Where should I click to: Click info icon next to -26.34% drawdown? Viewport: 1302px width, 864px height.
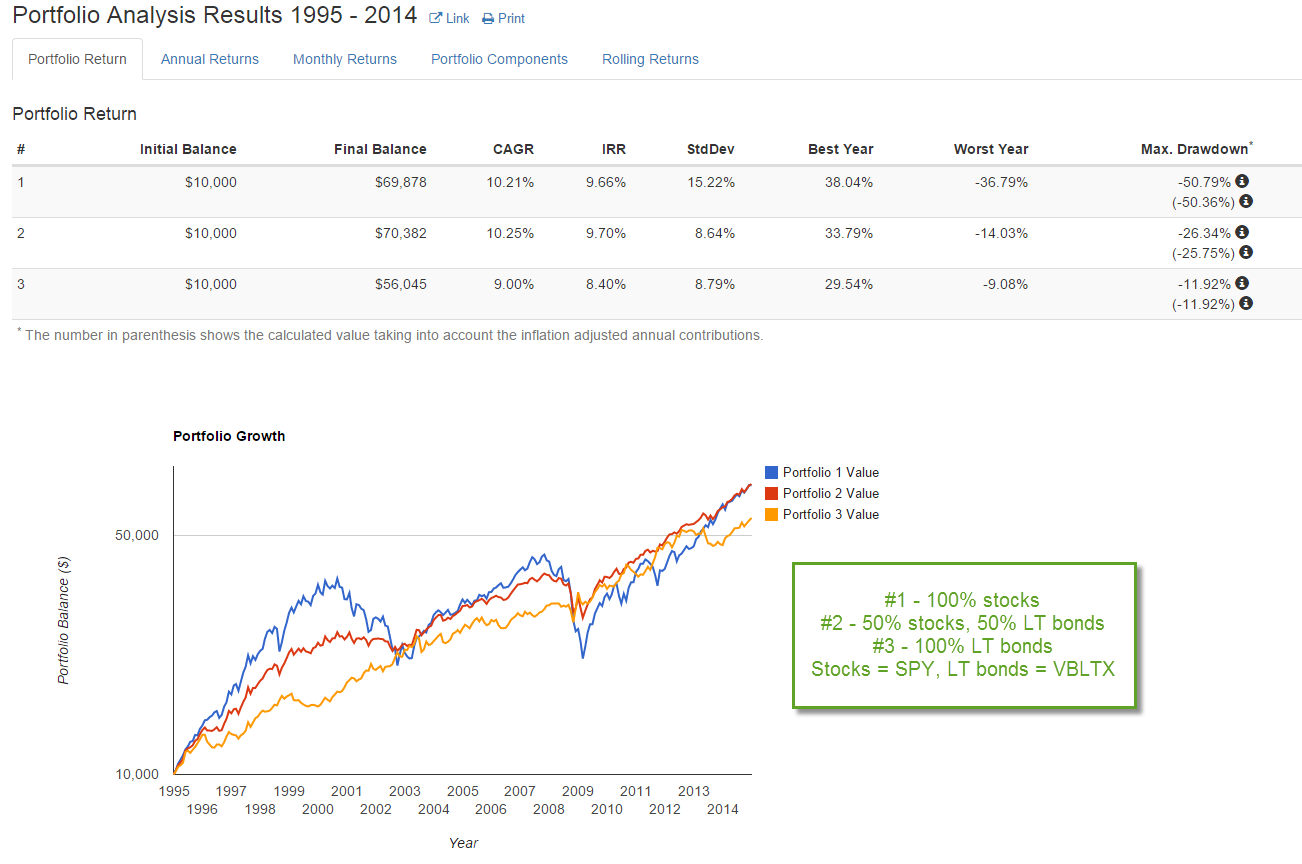[x=1242, y=232]
